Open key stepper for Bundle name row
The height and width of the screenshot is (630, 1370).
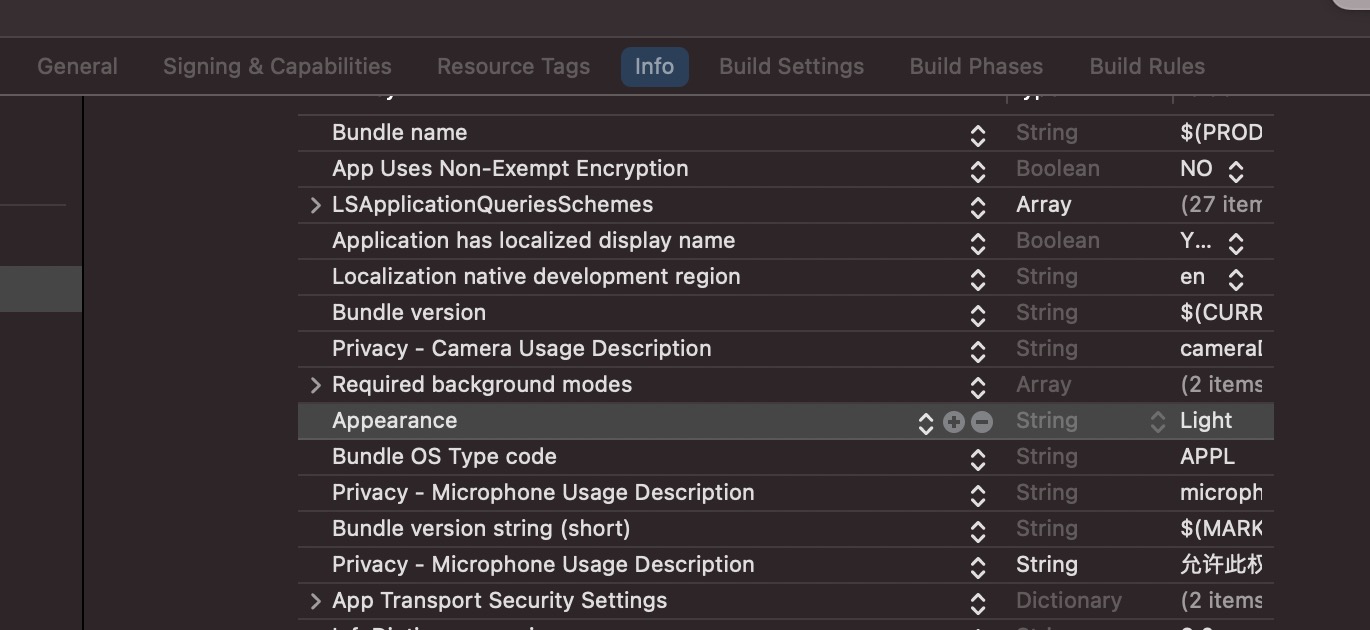coord(978,135)
